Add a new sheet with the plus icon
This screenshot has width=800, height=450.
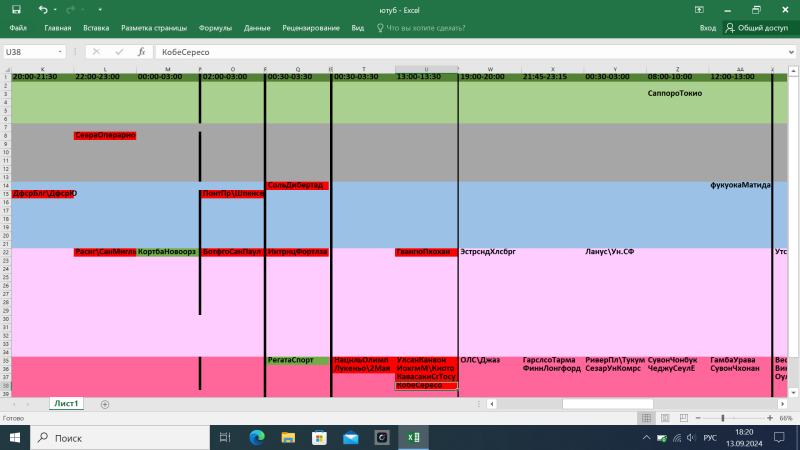[x=105, y=404]
